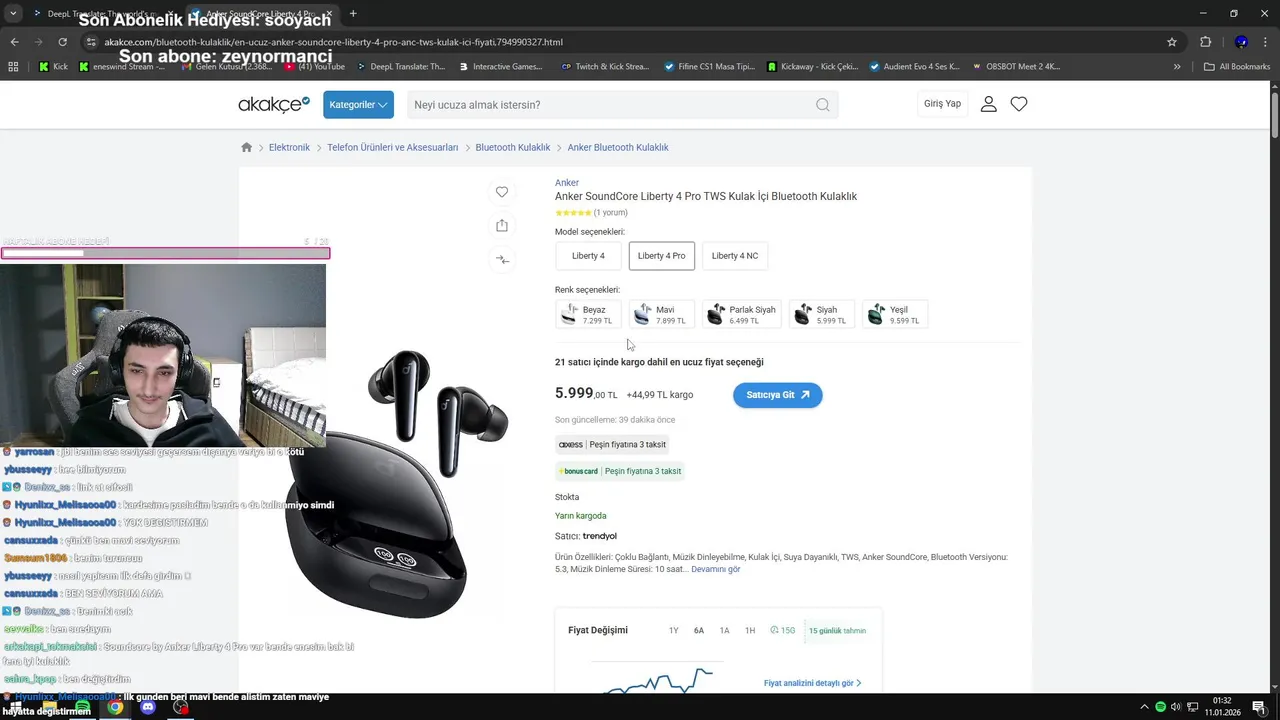Screen dimensions: 1280x720
Task: Open the browser apps grid icon
Action: click(x=13, y=67)
